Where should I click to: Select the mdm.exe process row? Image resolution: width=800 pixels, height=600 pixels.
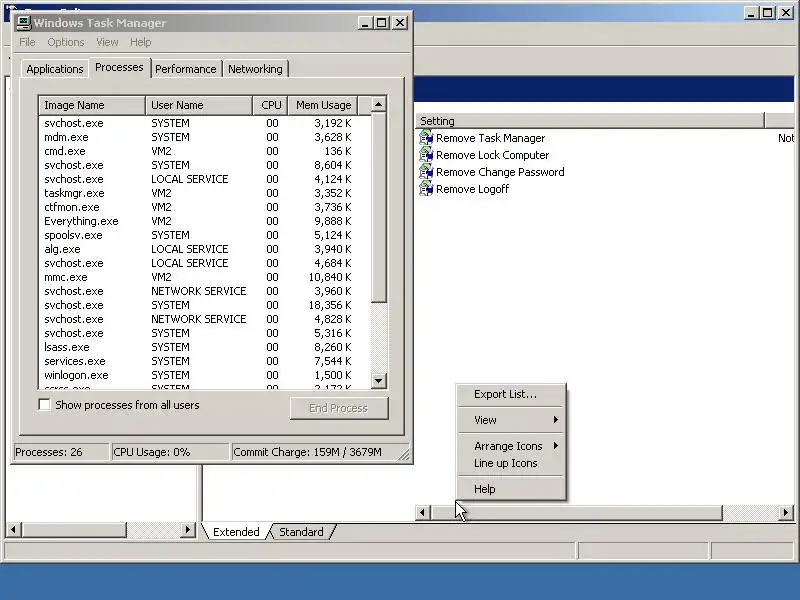coord(205,137)
